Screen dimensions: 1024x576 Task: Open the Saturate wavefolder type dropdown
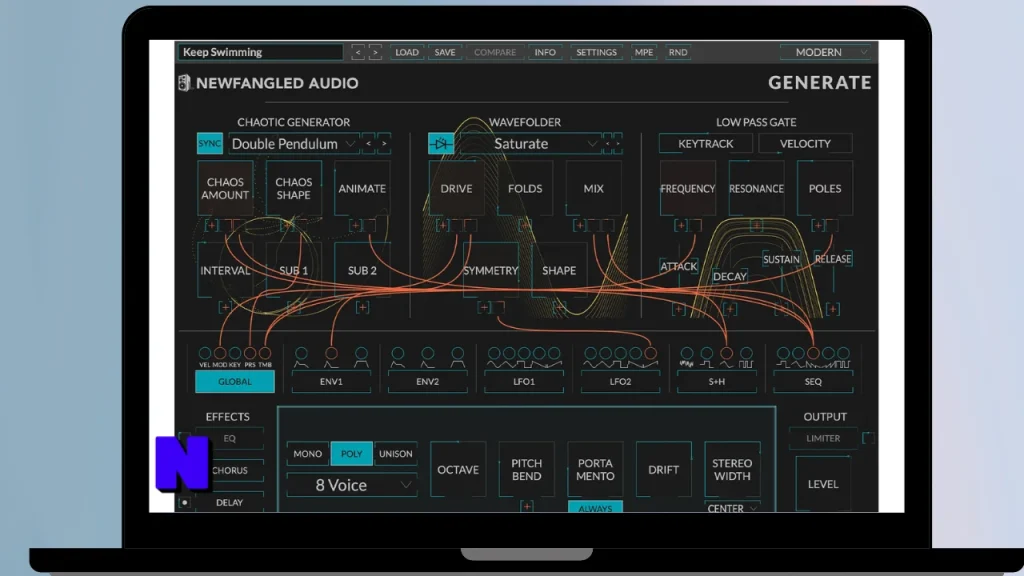530,144
